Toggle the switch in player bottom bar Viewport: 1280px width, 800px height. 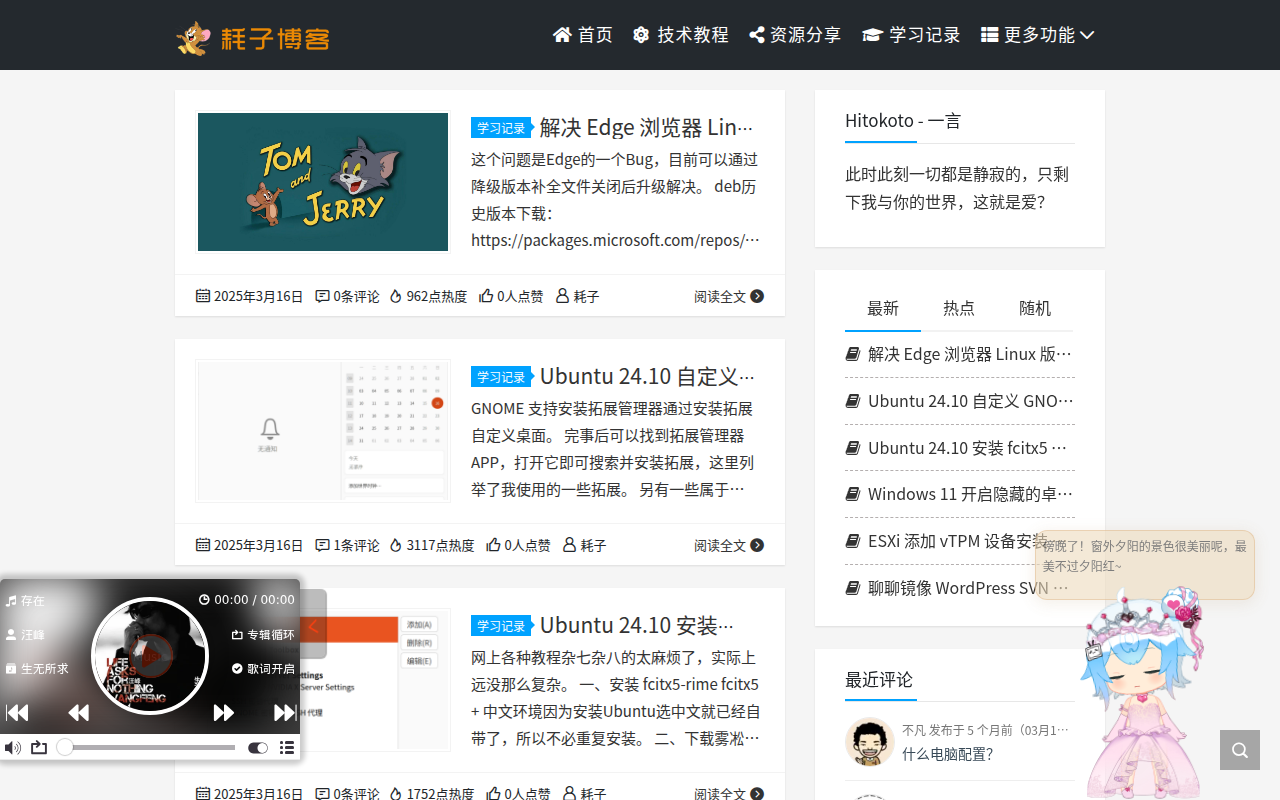click(x=258, y=747)
